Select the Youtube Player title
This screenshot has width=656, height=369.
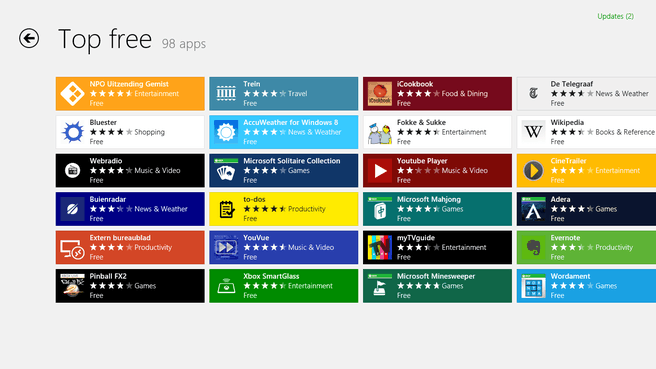422,161
